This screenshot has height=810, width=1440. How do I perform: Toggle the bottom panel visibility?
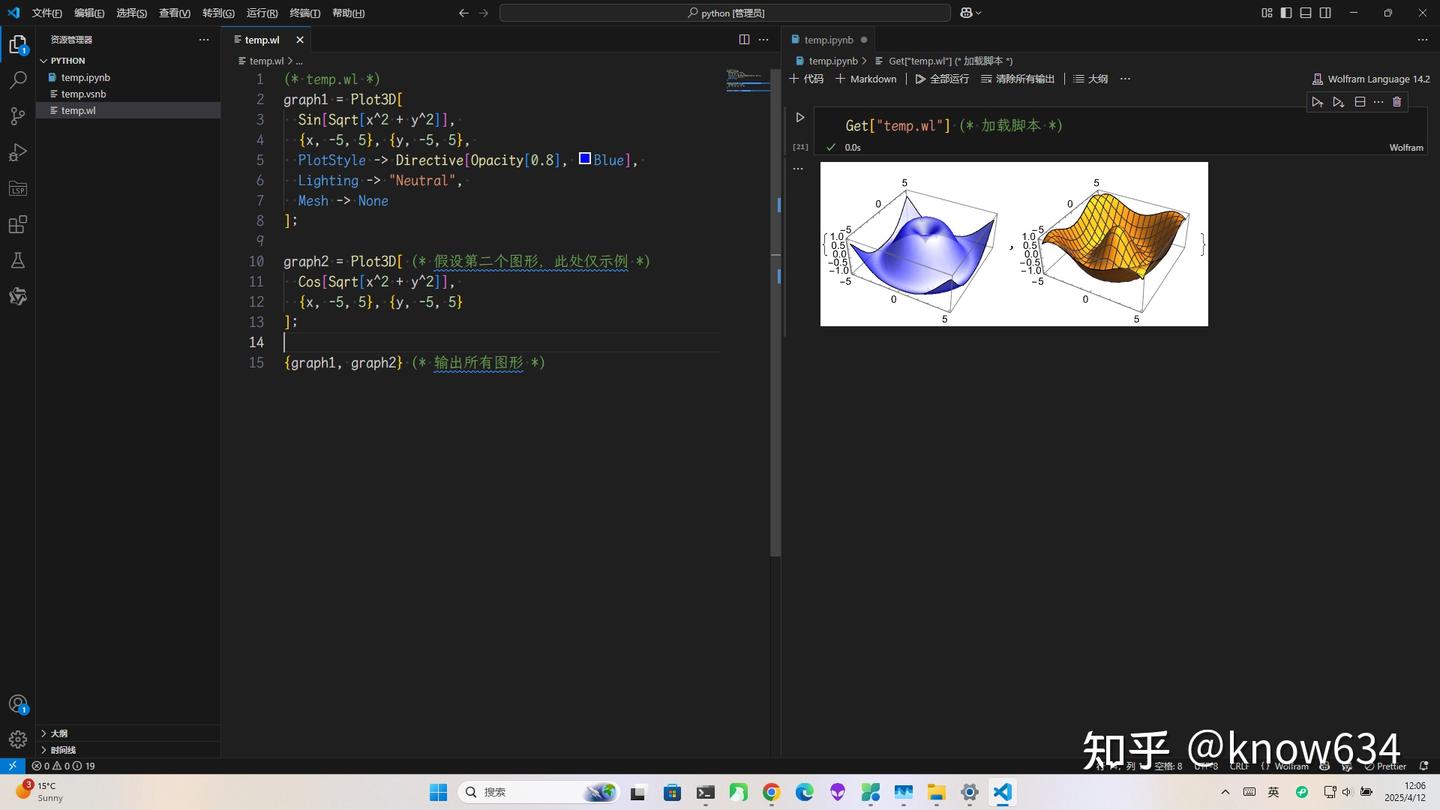[1305, 12]
